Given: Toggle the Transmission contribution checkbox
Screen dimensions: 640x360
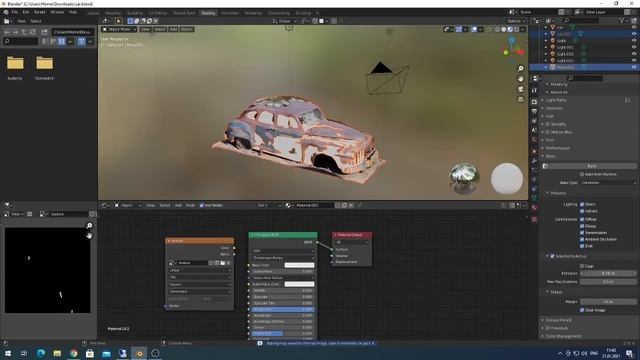Looking at the screenshot, I should tap(582, 233).
